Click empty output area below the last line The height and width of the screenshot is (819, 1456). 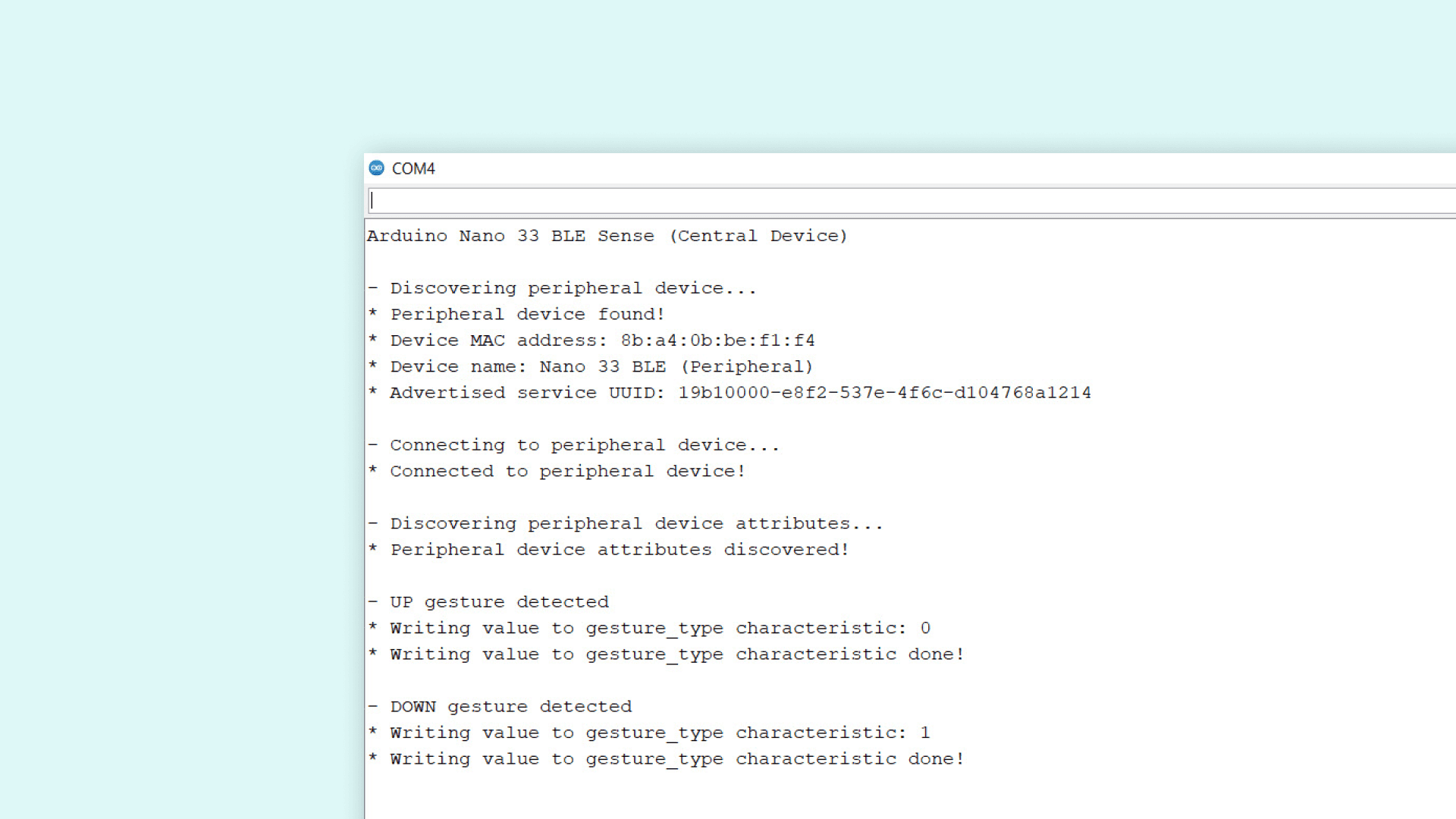834,796
